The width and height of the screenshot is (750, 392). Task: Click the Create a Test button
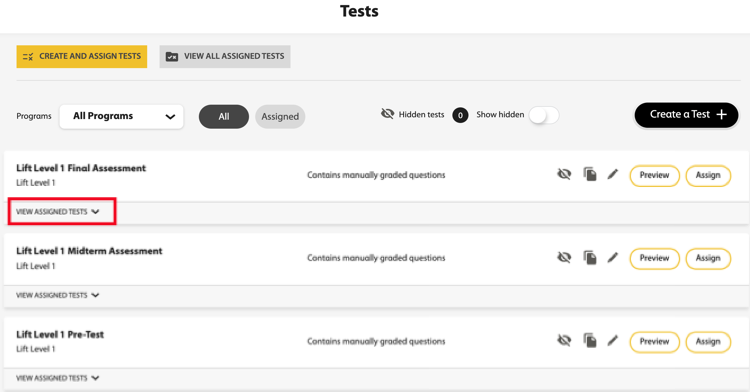point(686,115)
